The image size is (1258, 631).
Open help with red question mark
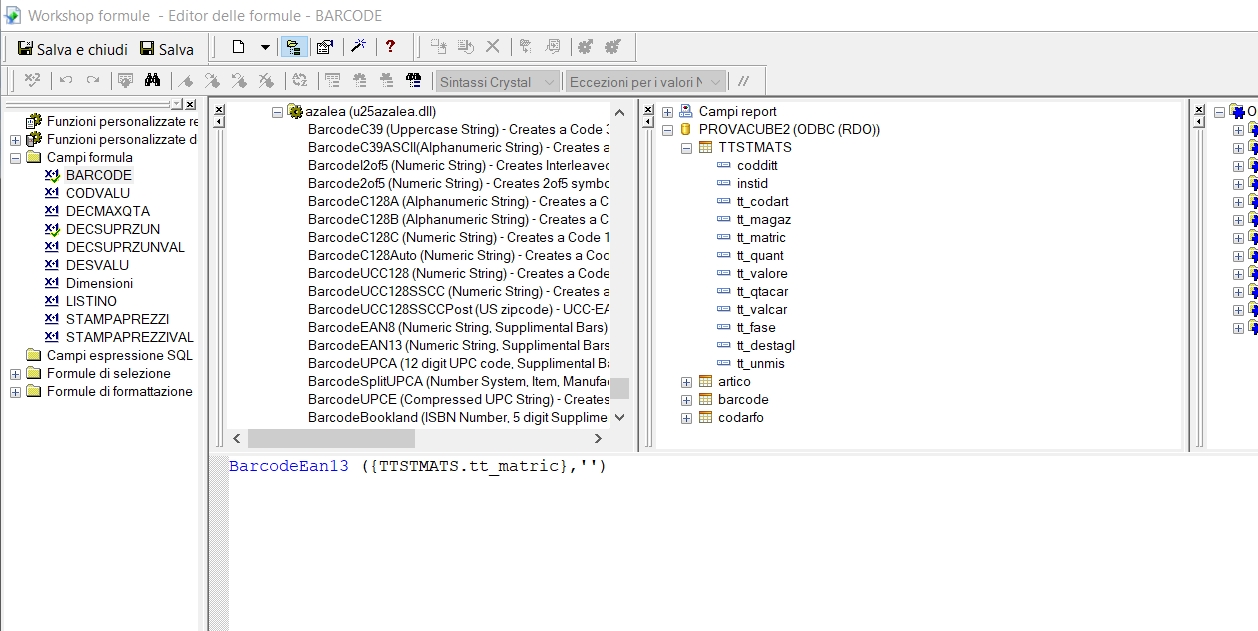point(390,47)
